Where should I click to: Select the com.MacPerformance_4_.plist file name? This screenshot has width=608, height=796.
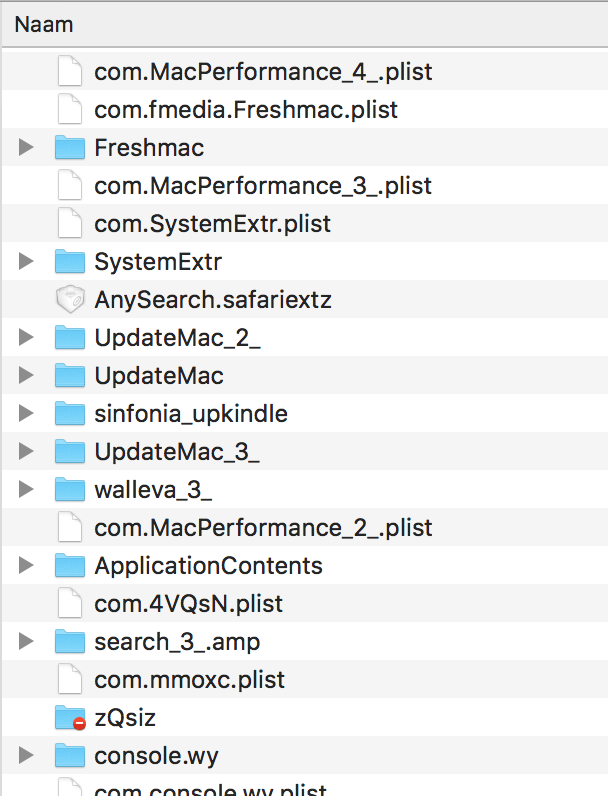pos(263,72)
